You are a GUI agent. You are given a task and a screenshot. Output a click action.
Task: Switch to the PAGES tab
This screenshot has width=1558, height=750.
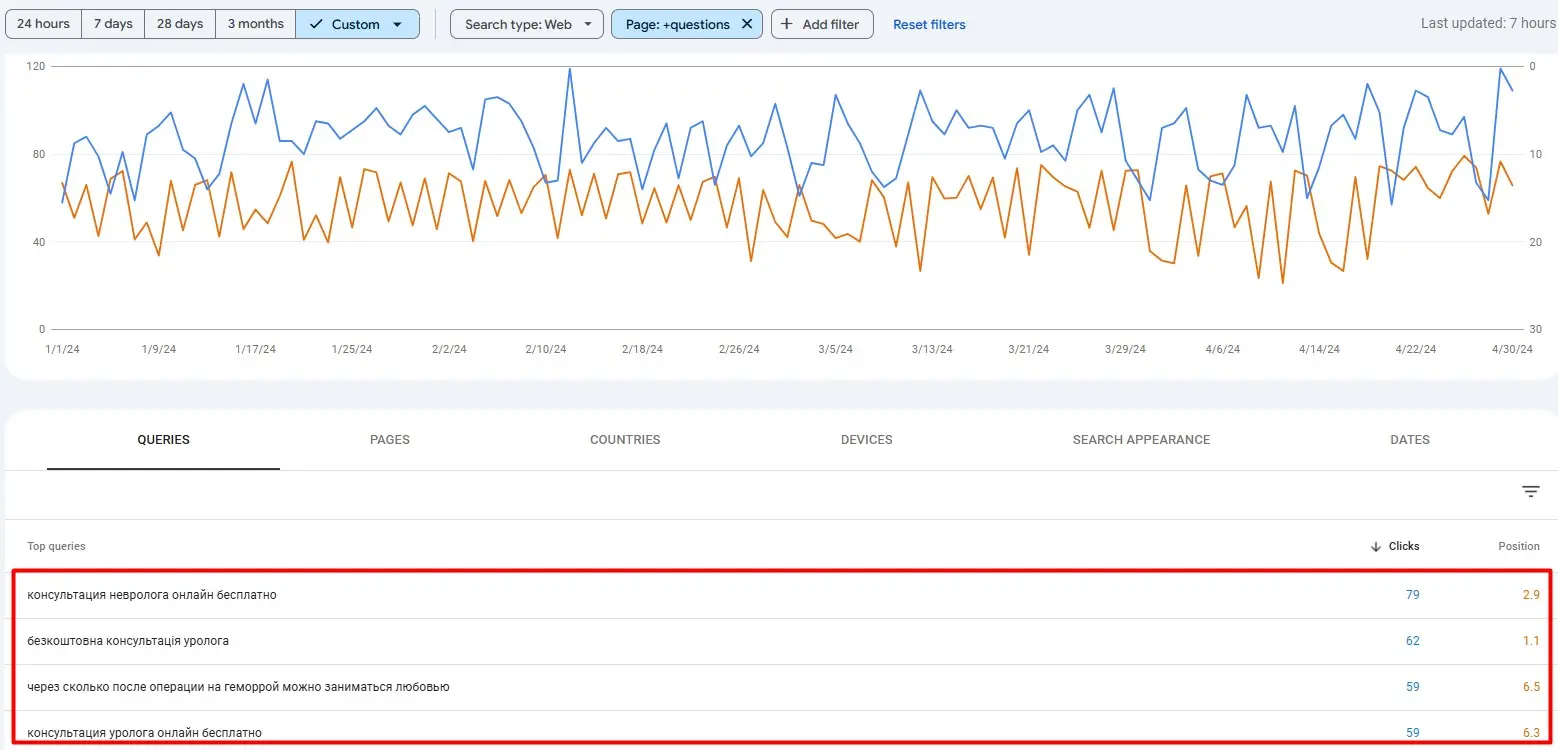(390, 440)
